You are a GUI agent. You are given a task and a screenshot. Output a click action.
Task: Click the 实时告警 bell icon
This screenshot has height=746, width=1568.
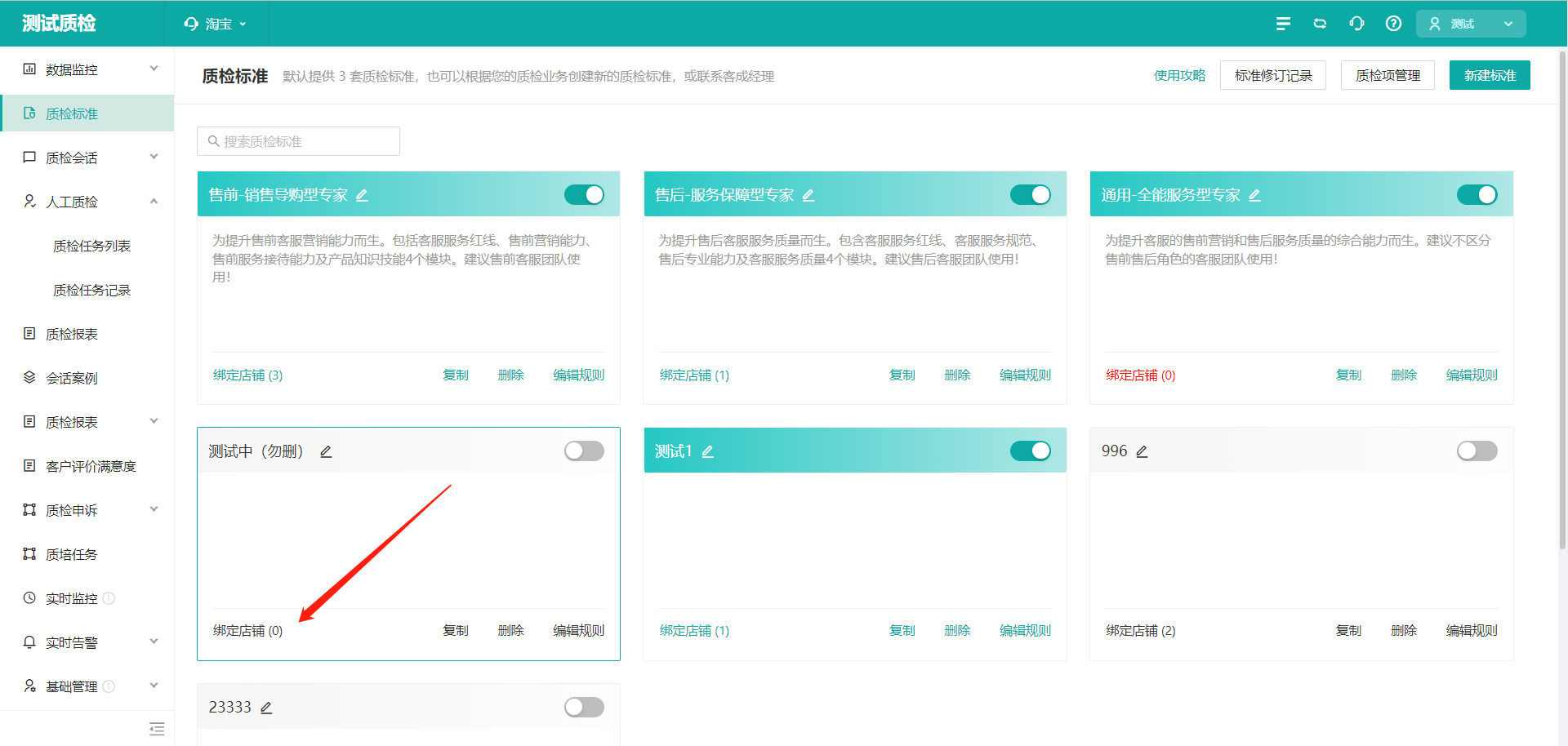click(x=29, y=642)
